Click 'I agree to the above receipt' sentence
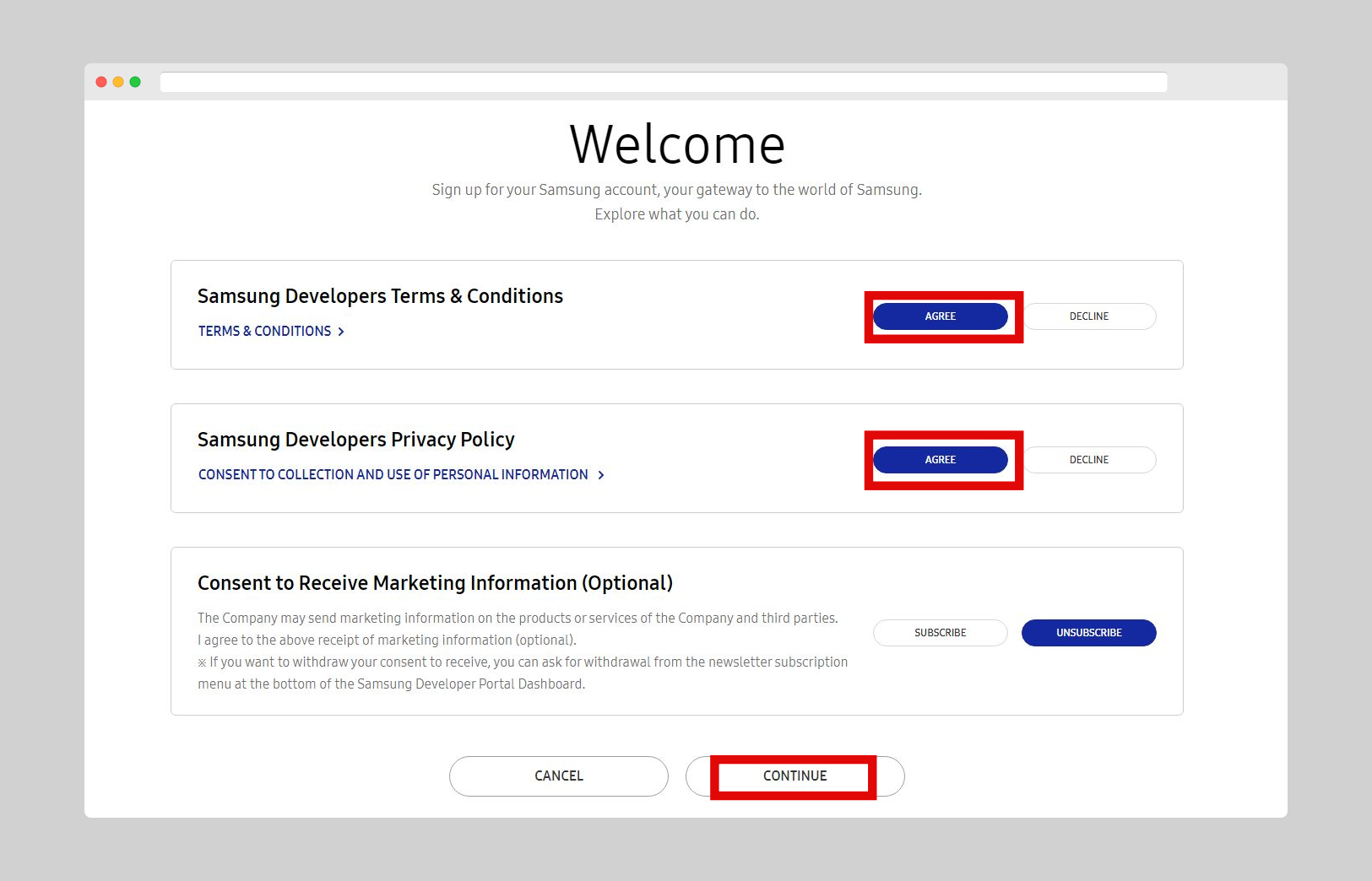Viewport: 1372px width, 881px height. pyautogui.click(x=387, y=640)
